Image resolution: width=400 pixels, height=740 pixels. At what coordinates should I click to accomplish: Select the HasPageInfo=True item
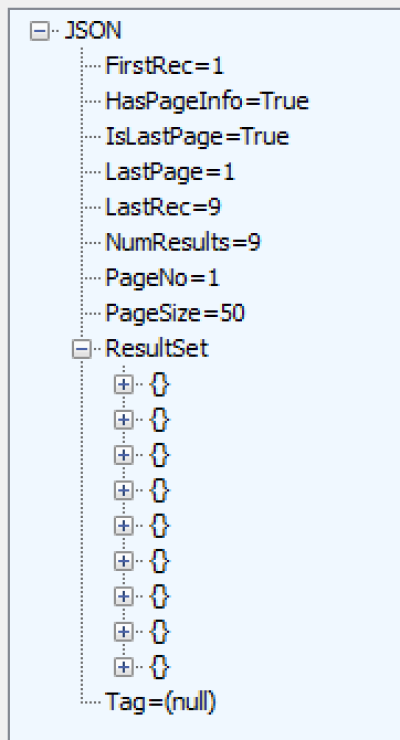pos(207,101)
